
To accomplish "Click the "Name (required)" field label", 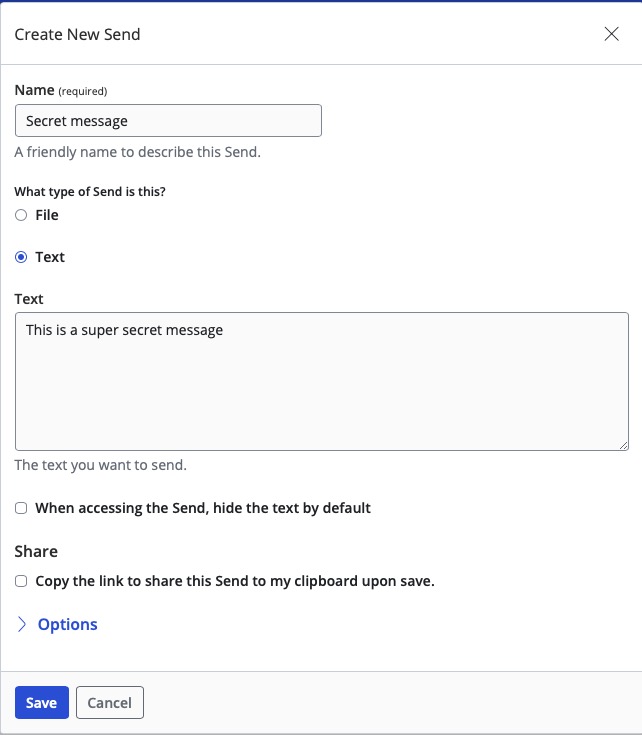I will (60, 90).
